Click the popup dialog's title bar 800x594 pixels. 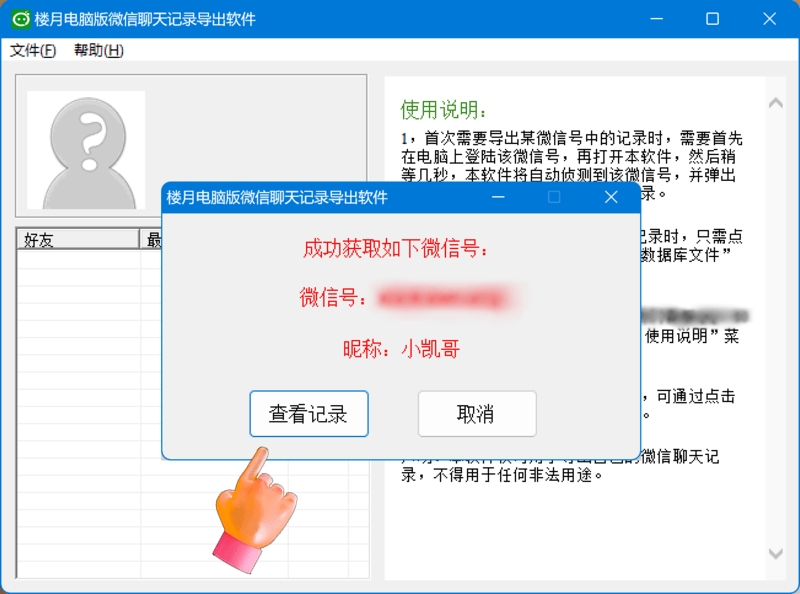point(320,198)
